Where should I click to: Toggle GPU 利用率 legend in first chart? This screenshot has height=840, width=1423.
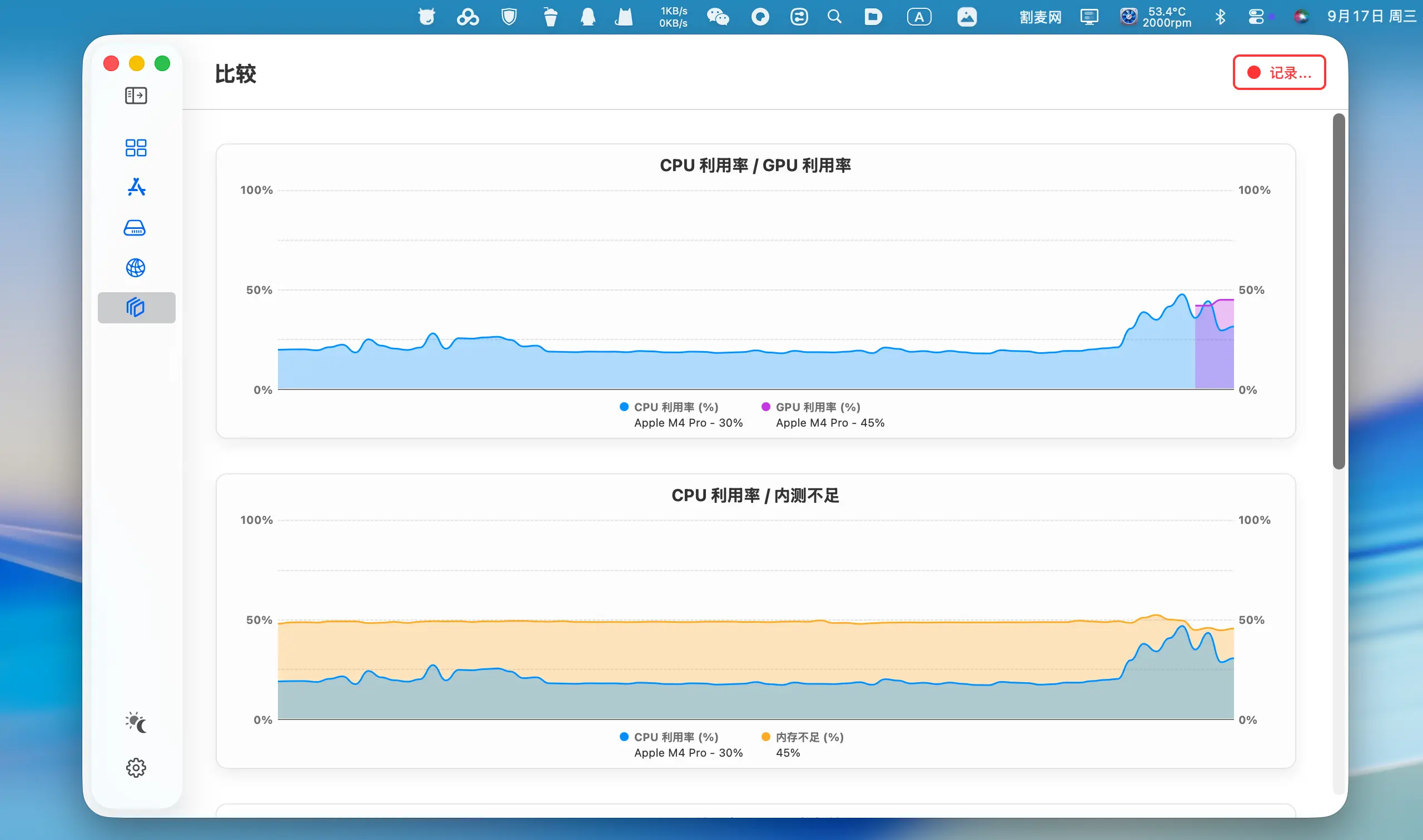[x=817, y=407]
